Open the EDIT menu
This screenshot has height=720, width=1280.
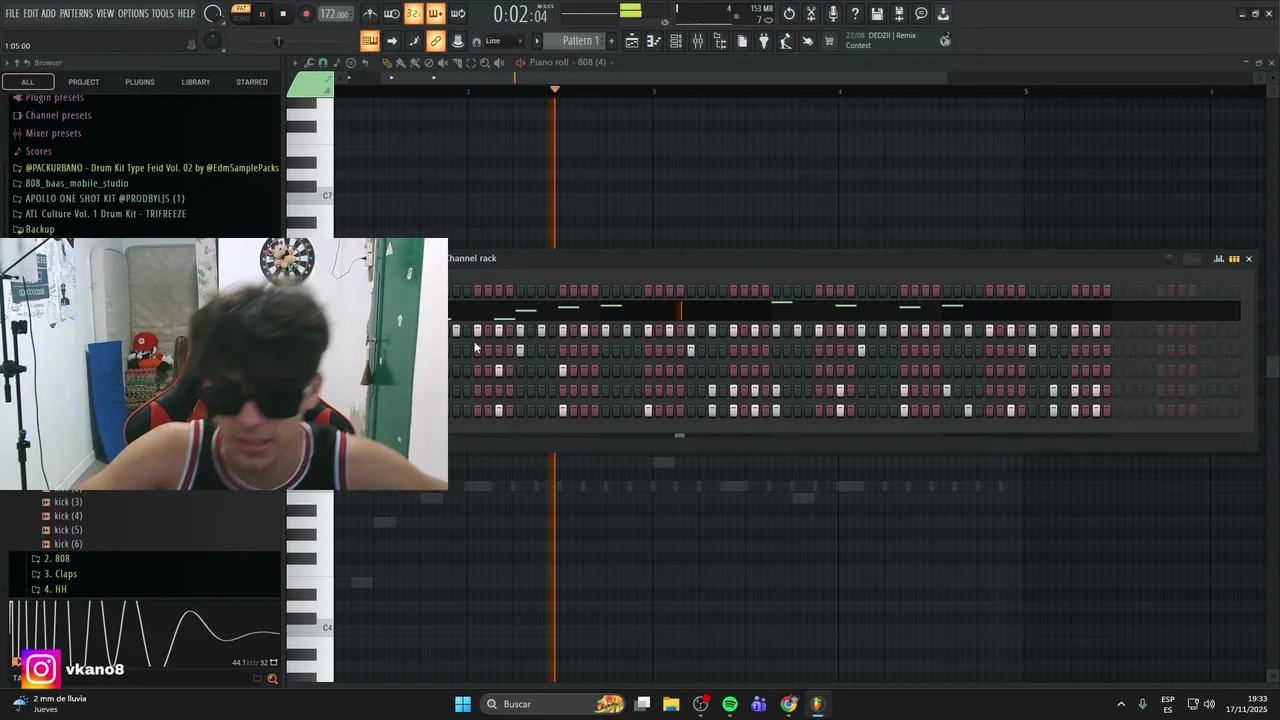31,14
